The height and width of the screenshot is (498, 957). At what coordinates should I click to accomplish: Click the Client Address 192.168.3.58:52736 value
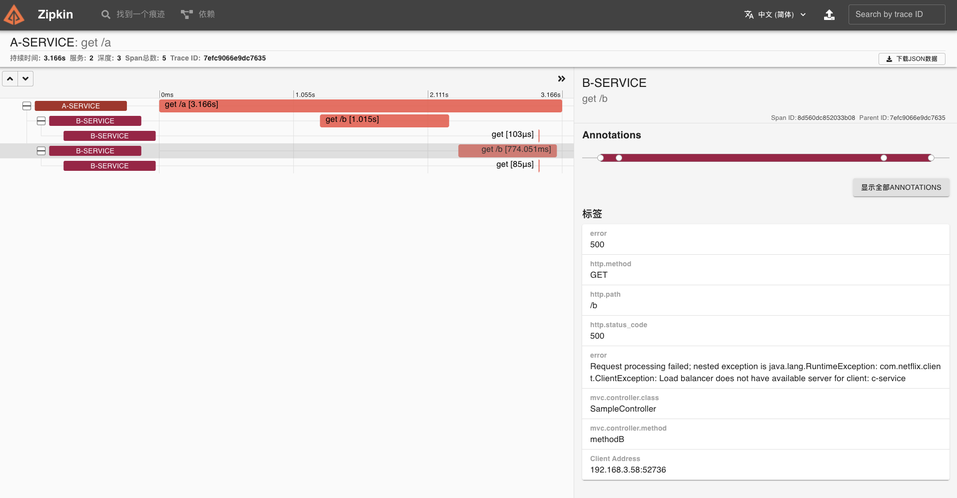628,470
